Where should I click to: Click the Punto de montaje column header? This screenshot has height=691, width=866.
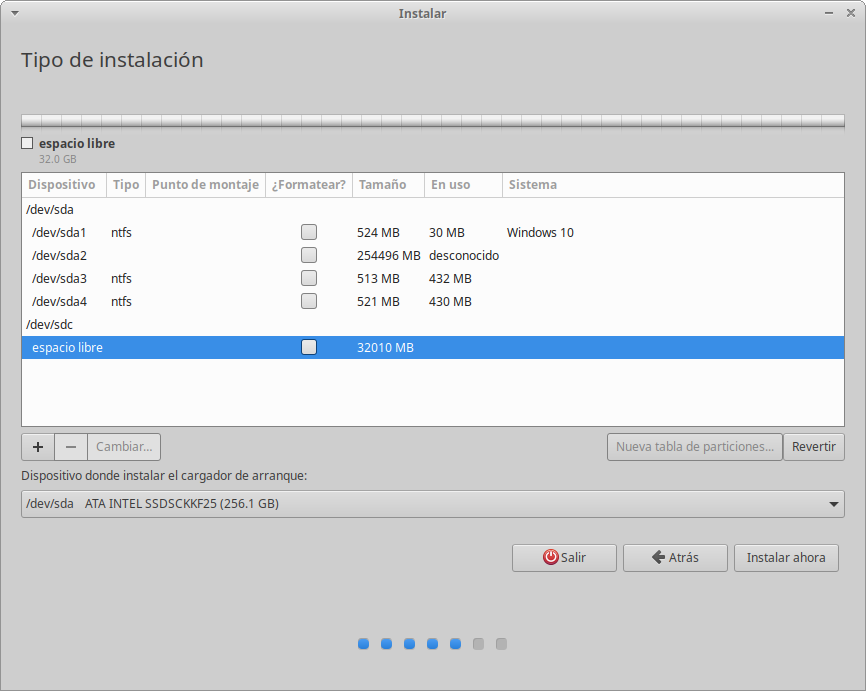click(205, 185)
